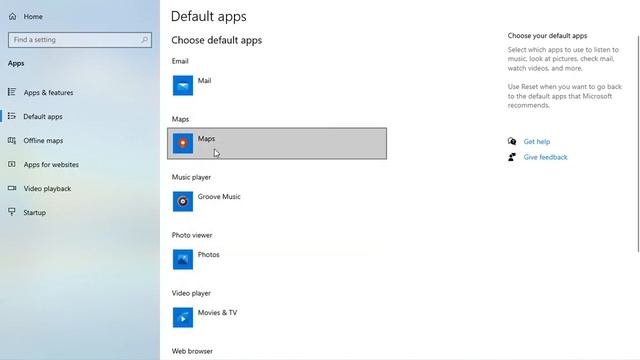Click the Apps section header in sidebar
The image size is (640, 360).
pos(16,63)
